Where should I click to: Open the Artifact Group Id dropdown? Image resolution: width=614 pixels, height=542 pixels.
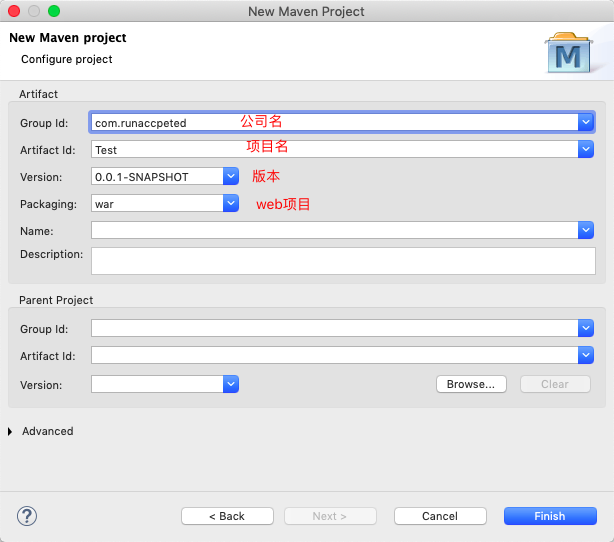[586, 122]
